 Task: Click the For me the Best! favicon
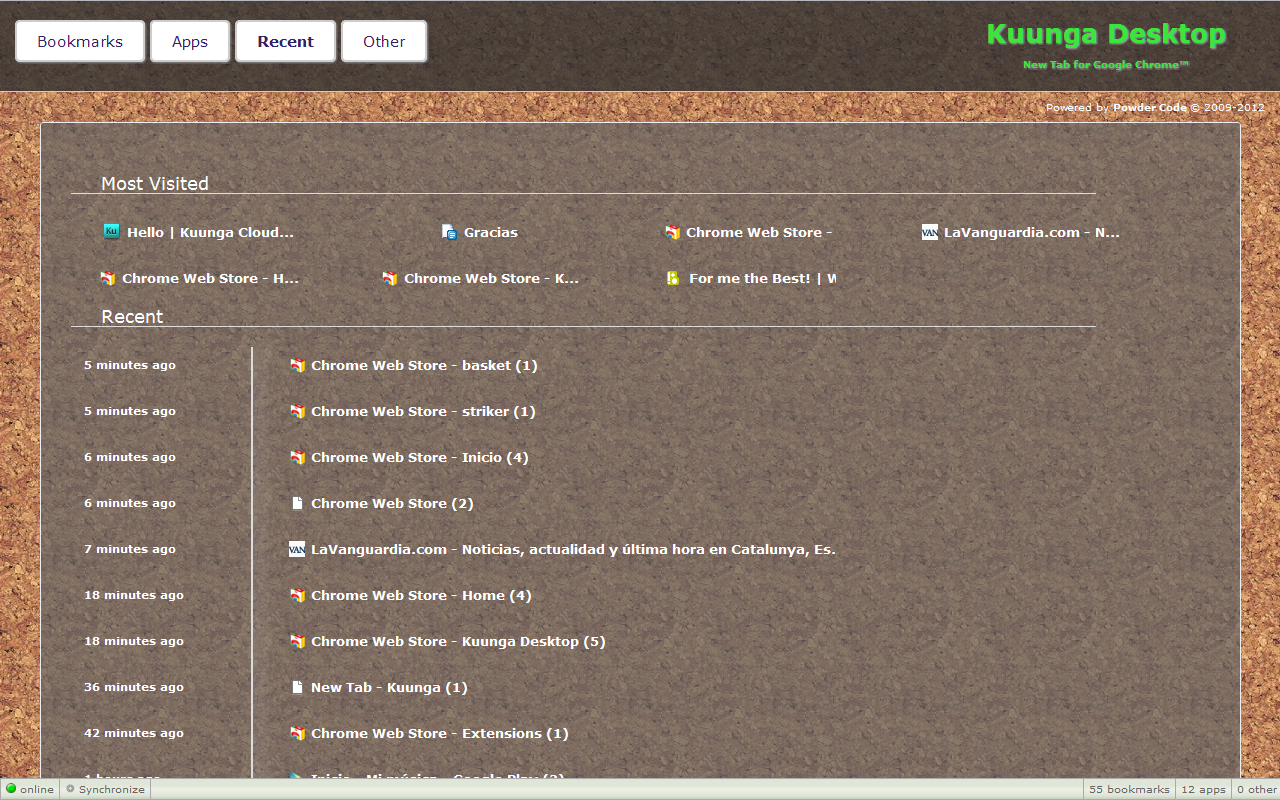(x=673, y=278)
